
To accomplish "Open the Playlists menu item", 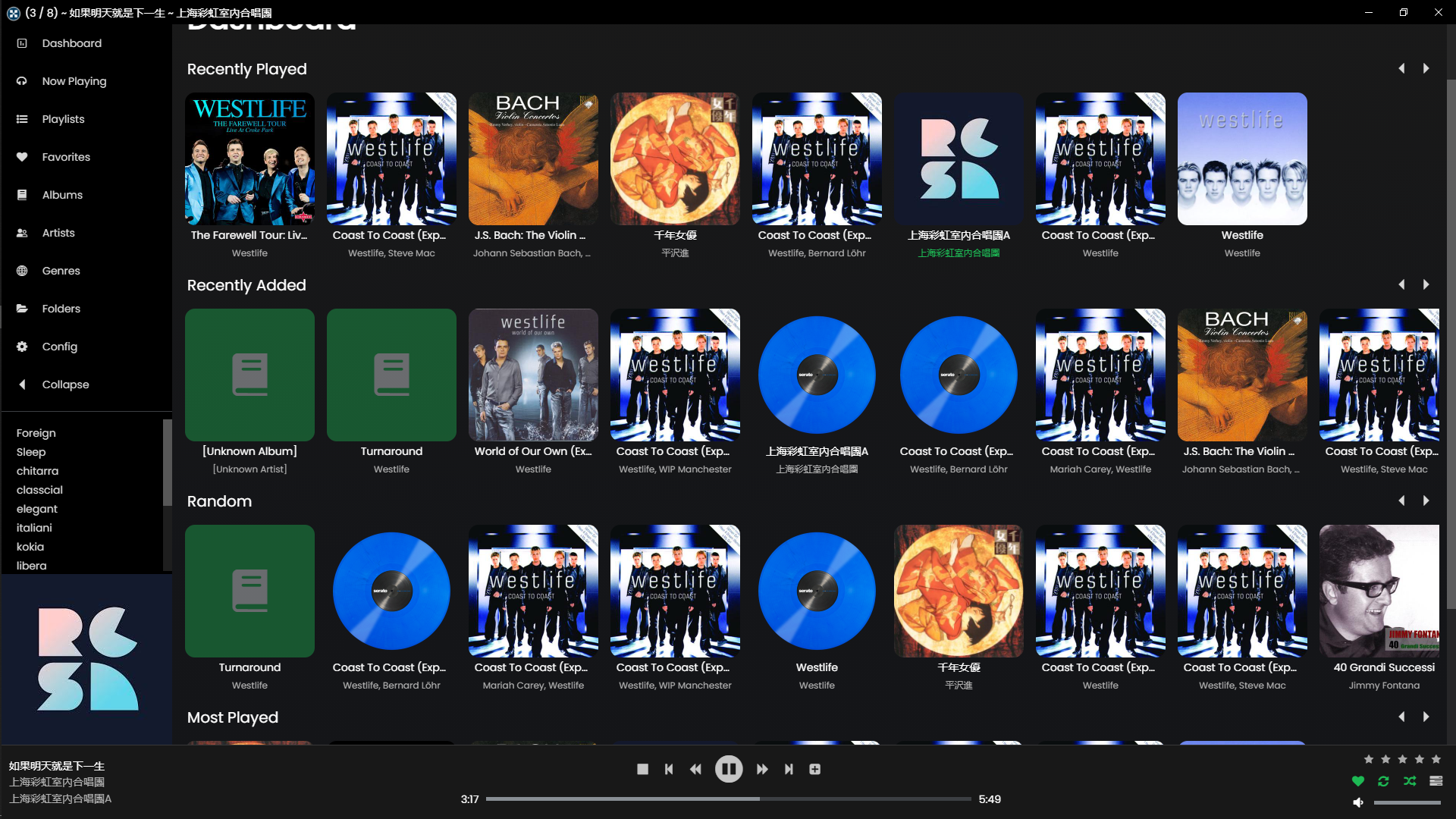I will click(x=63, y=119).
